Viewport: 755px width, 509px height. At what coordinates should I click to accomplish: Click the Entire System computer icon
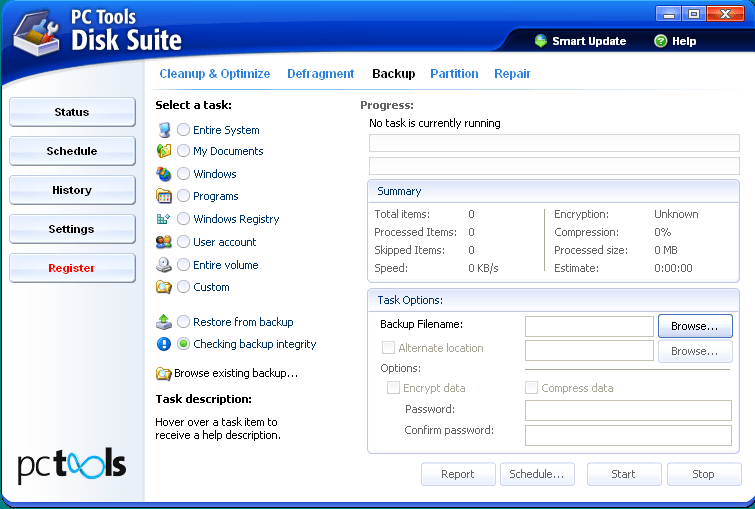click(164, 130)
